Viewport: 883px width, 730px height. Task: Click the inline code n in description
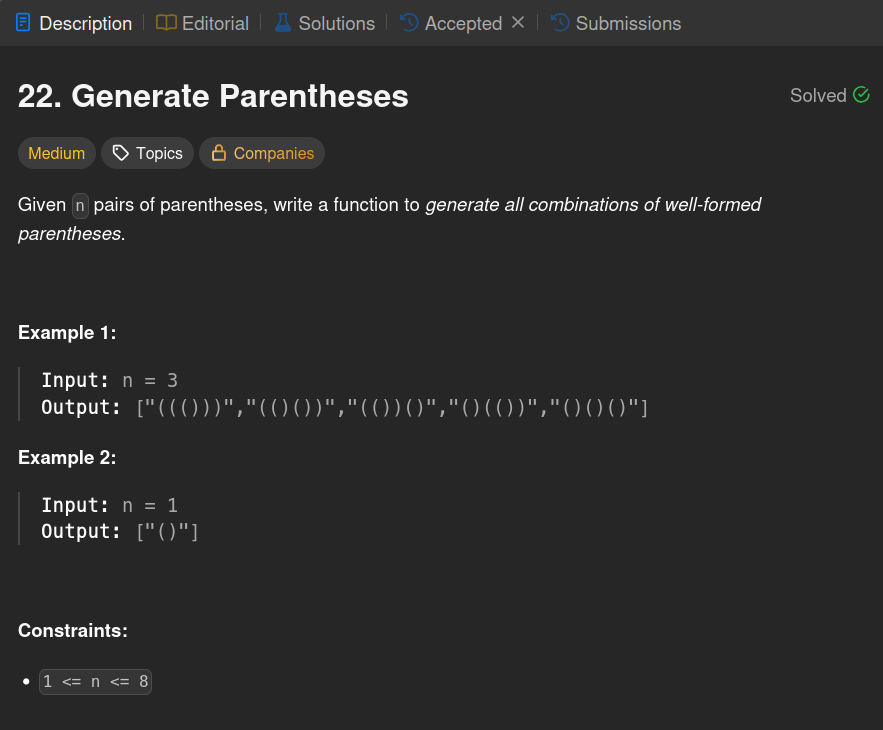click(80, 206)
